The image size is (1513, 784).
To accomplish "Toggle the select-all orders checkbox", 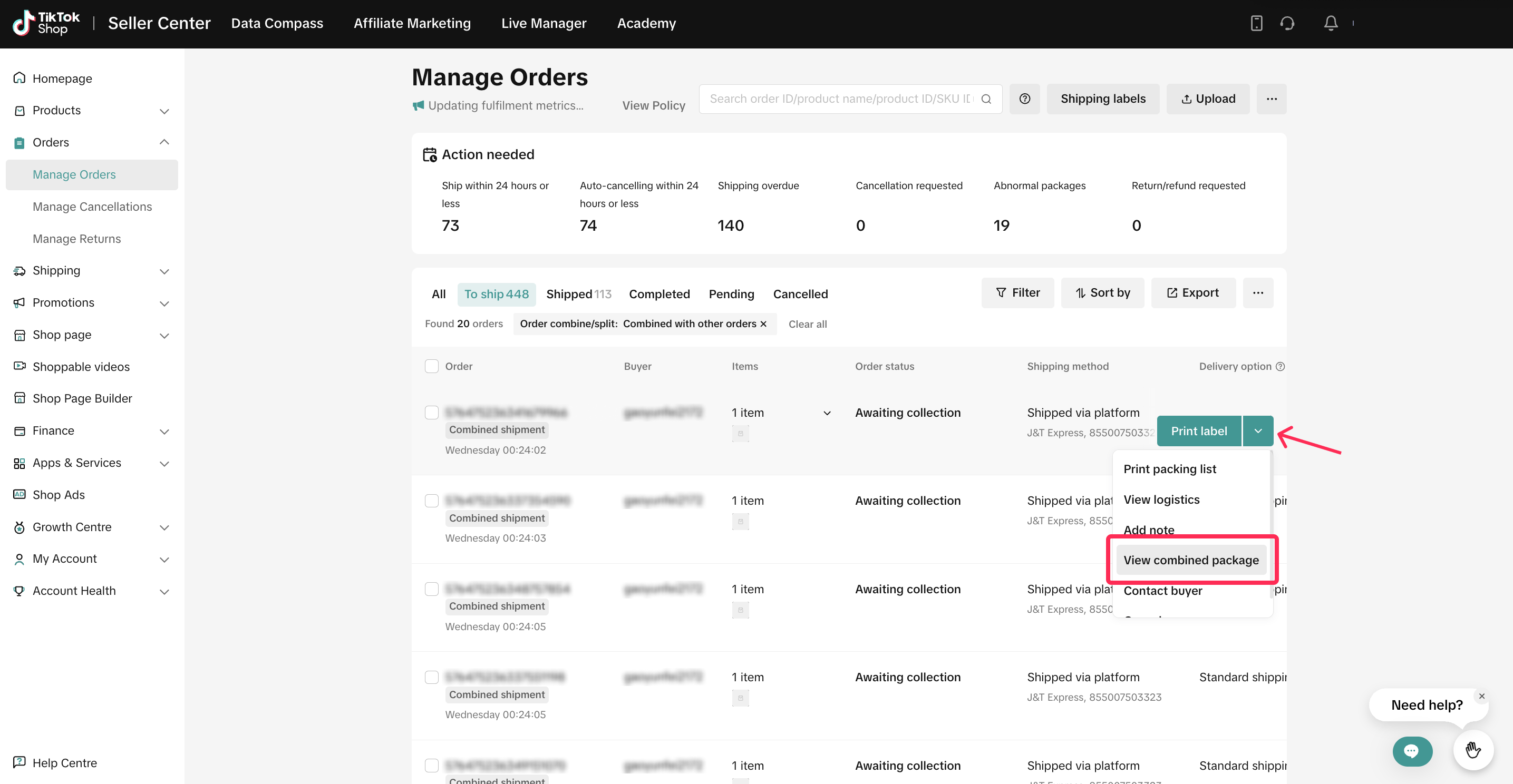I will pyautogui.click(x=431, y=366).
